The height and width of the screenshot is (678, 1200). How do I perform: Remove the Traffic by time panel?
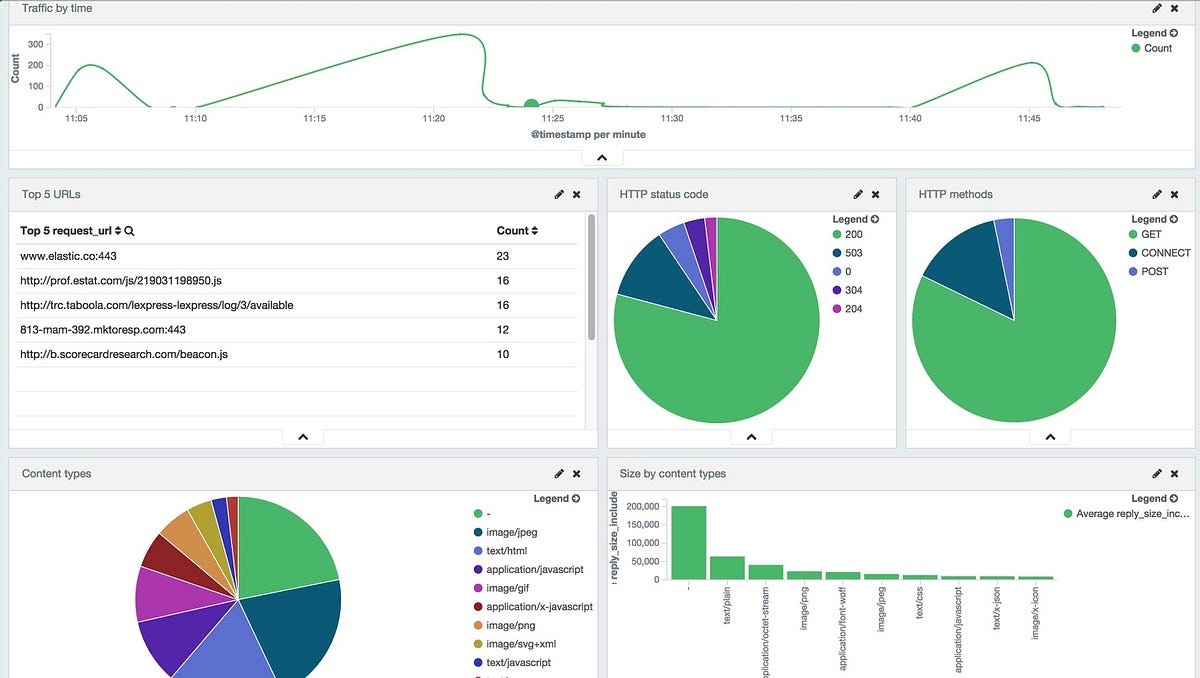coord(1175,8)
